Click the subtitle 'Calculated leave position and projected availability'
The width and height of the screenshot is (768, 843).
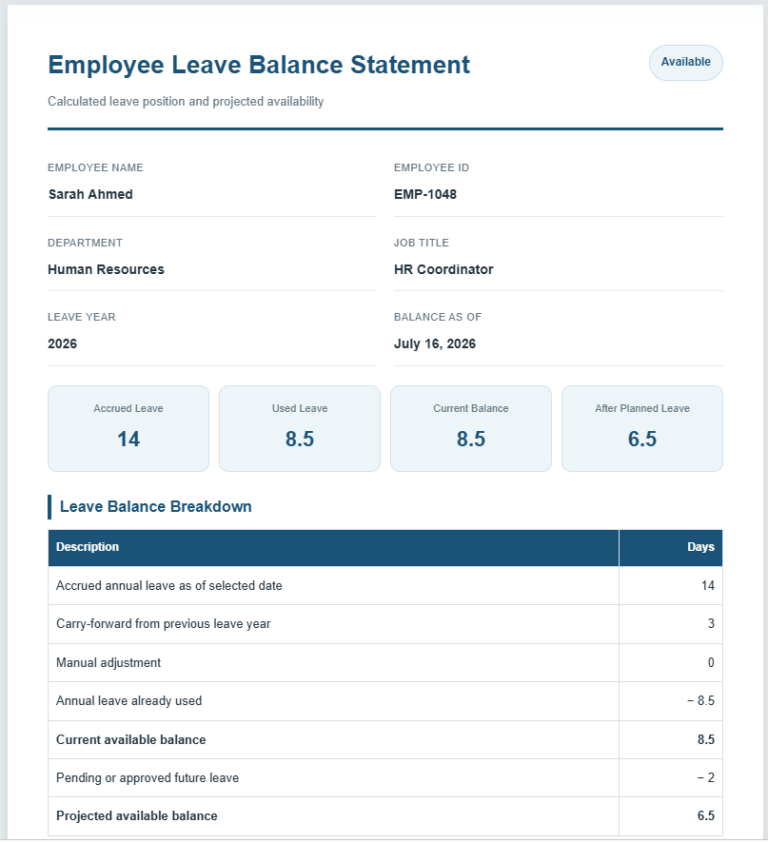(186, 102)
